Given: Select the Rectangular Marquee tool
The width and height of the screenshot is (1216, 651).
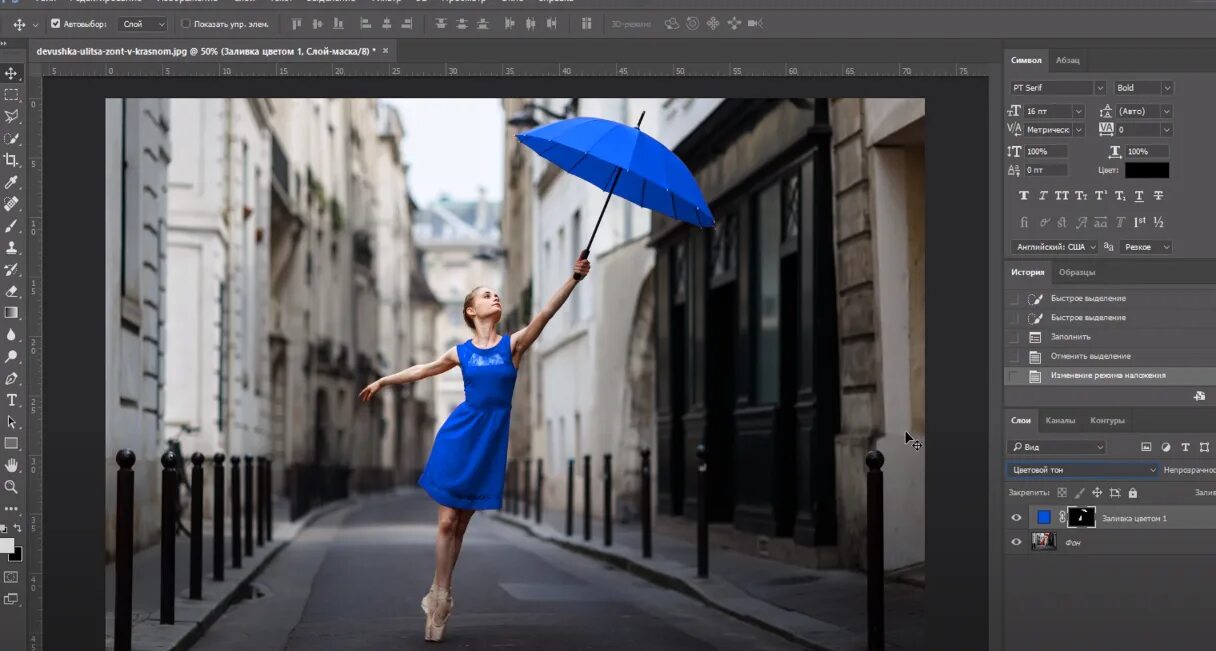Looking at the screenshot, I should click(x=11, y=95).
